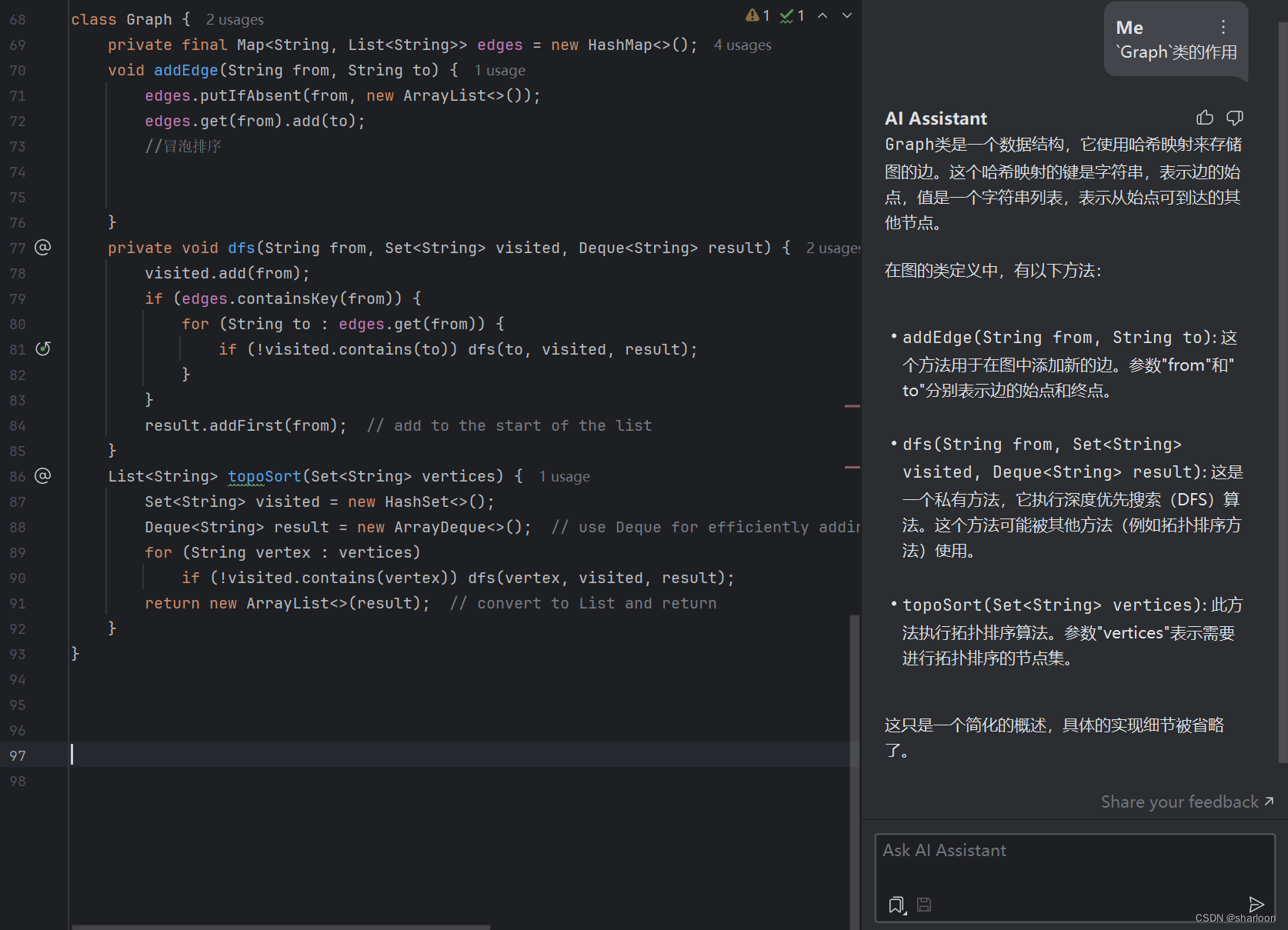Open the Share your feedback link
Image resolution: width=1288 pixels, height=930 pixels.
point(1187,802)
